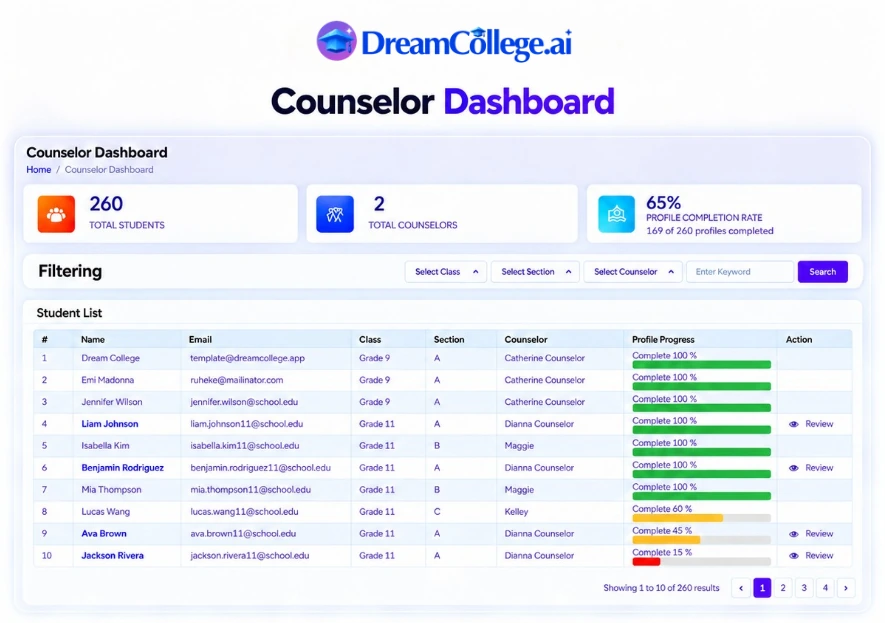
Task: Click the Name column header
Action: [93, 340]
